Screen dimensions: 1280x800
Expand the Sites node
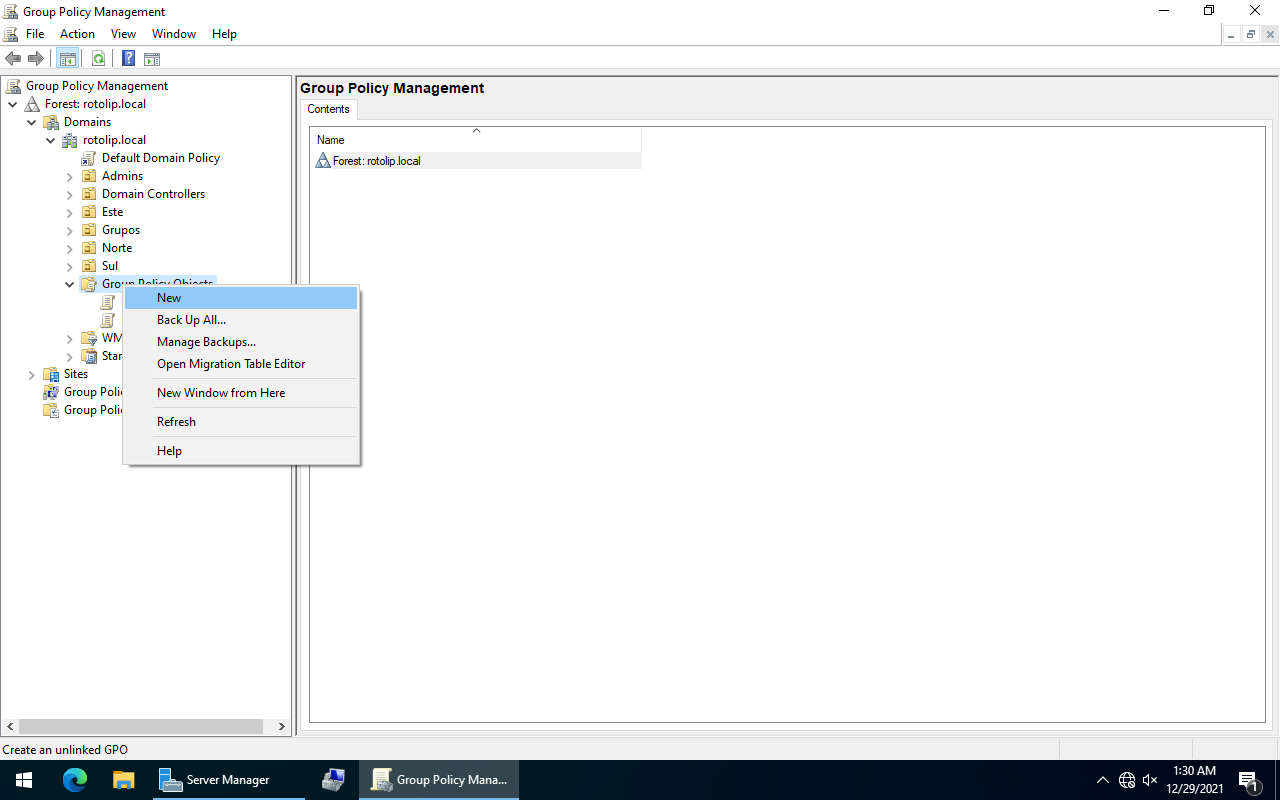point(32,375)
